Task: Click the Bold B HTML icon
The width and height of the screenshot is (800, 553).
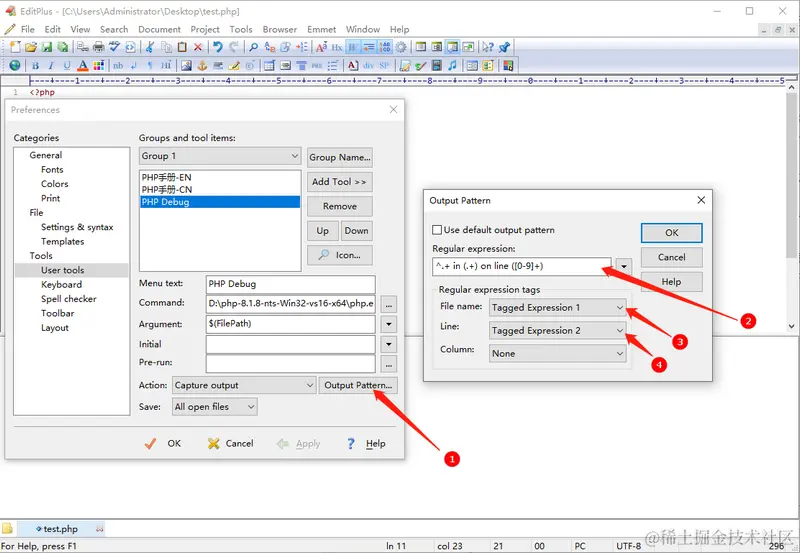Action: coord(35,65)
